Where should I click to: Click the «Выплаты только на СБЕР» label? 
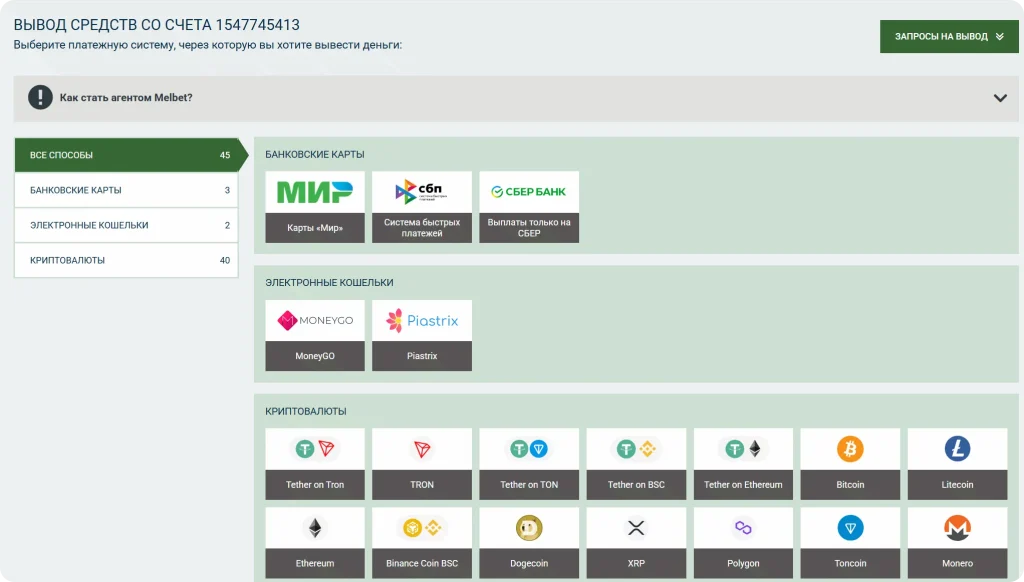tap(529, 228)
